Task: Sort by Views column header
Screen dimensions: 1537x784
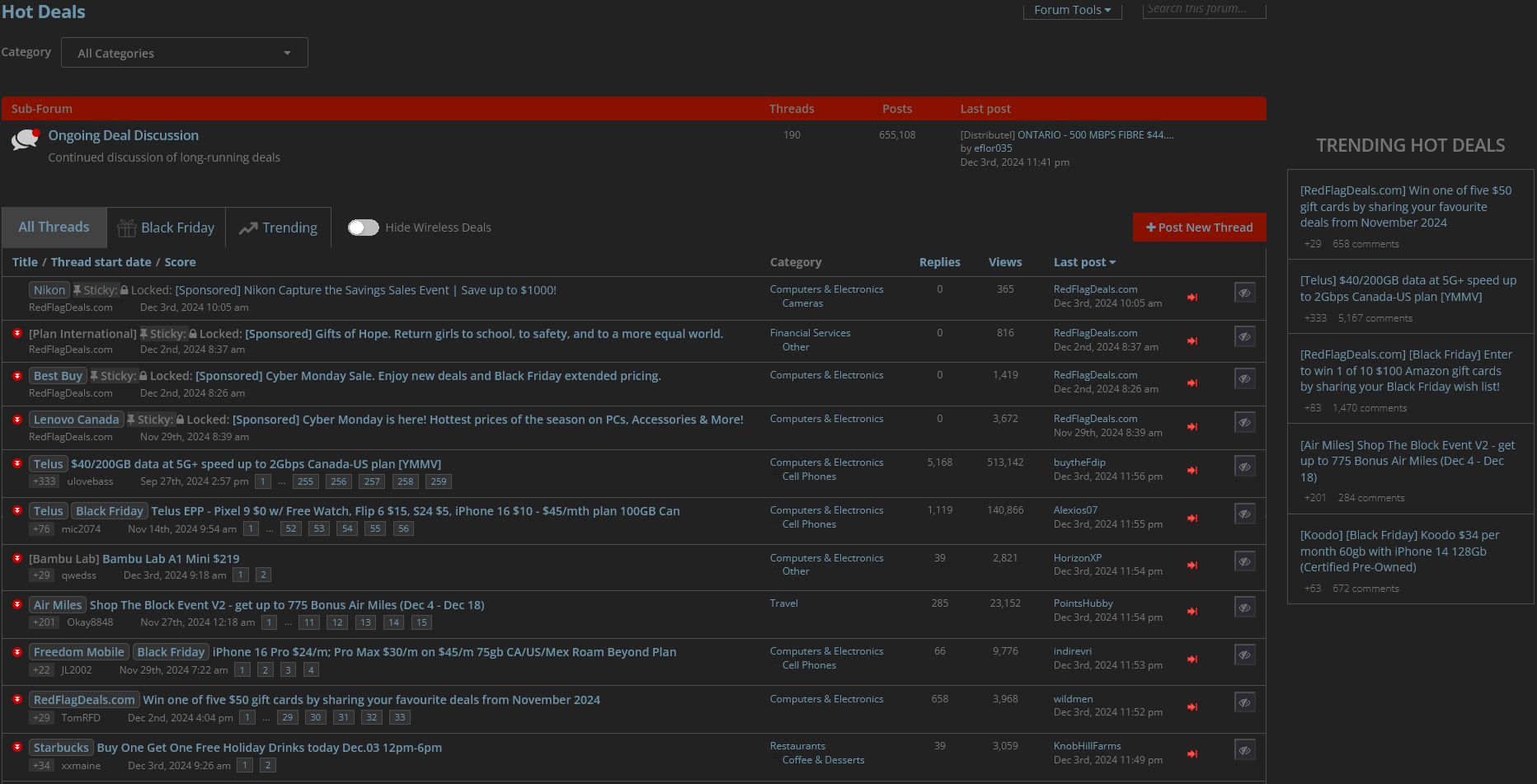Action: 1005,262
